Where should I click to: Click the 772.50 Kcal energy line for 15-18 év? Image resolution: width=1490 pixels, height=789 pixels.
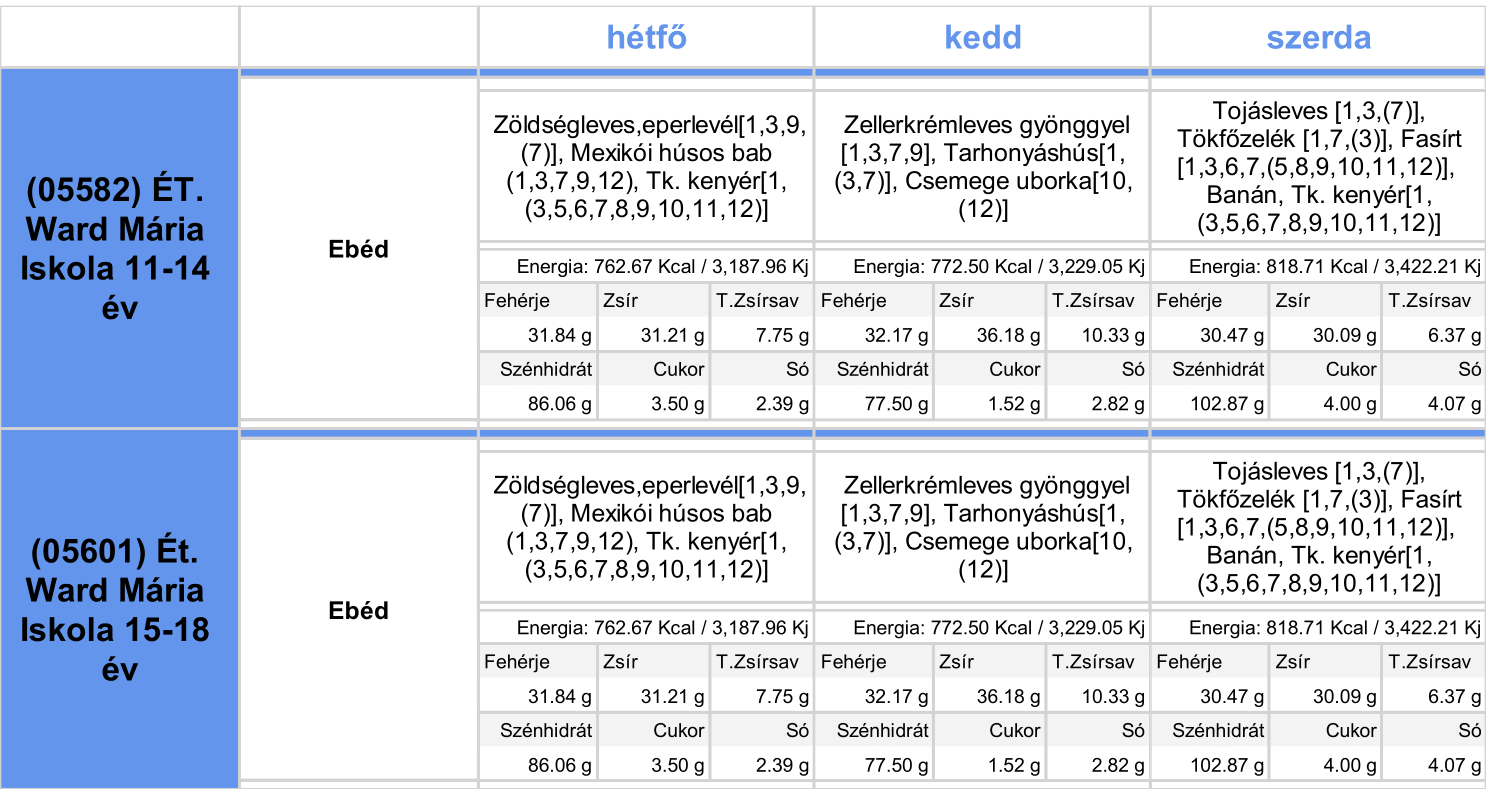point(998,628)
